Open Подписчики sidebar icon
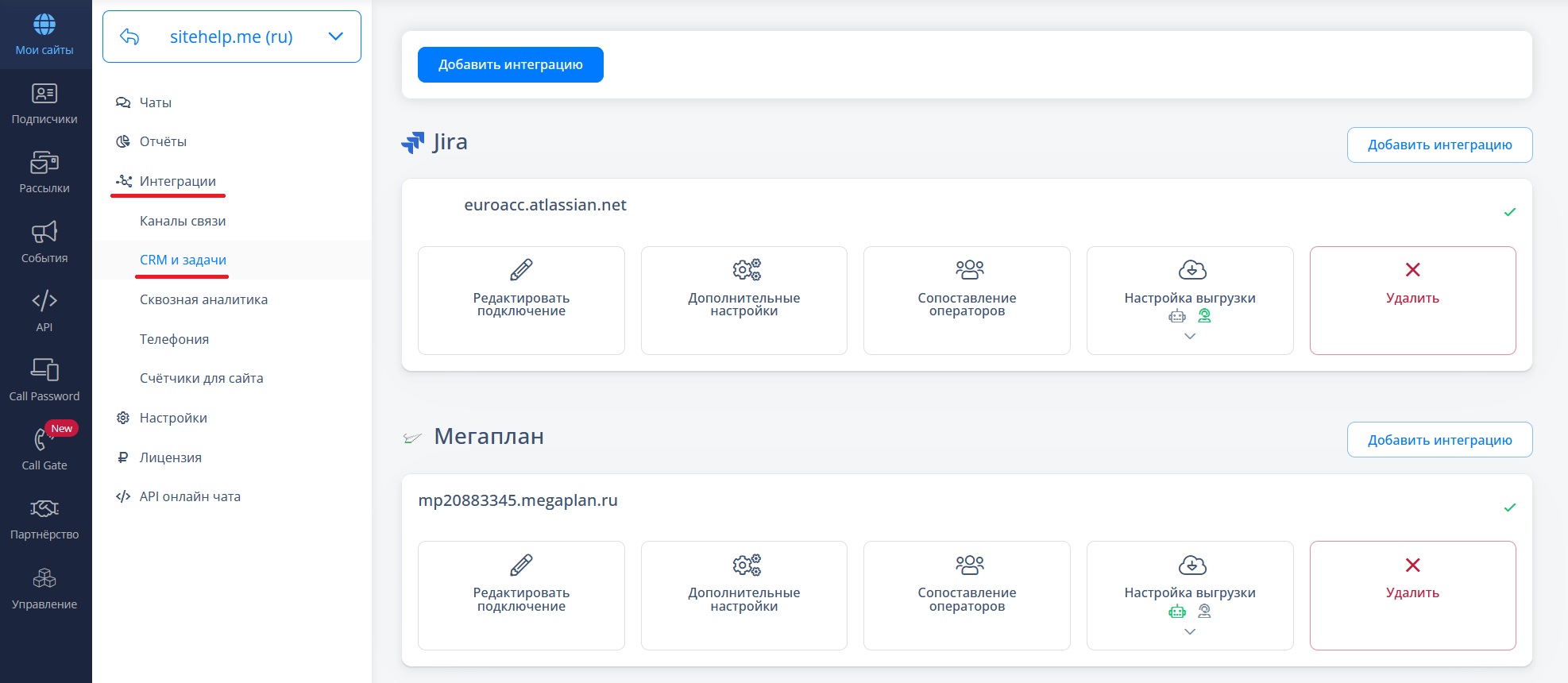This screenshot has height=683, width=1568. click(x=44, y=94)
